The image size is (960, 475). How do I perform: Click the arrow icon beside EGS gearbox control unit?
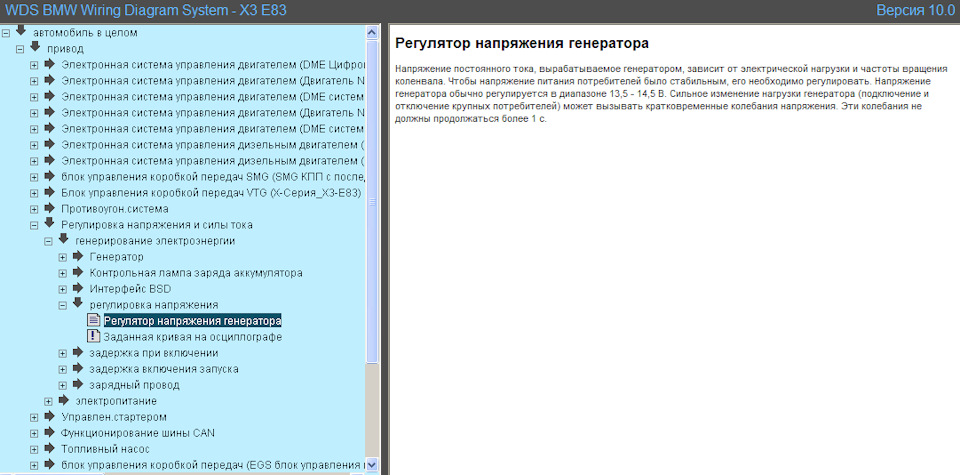pos(50,465)
